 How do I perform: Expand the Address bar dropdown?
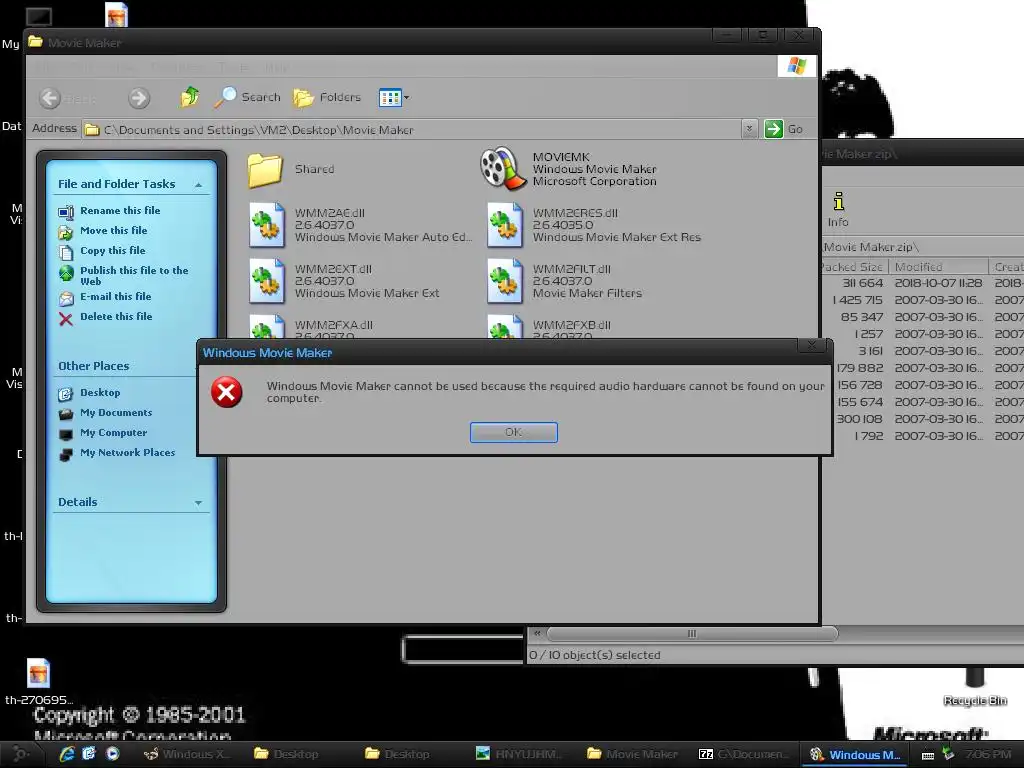point(750,129)
